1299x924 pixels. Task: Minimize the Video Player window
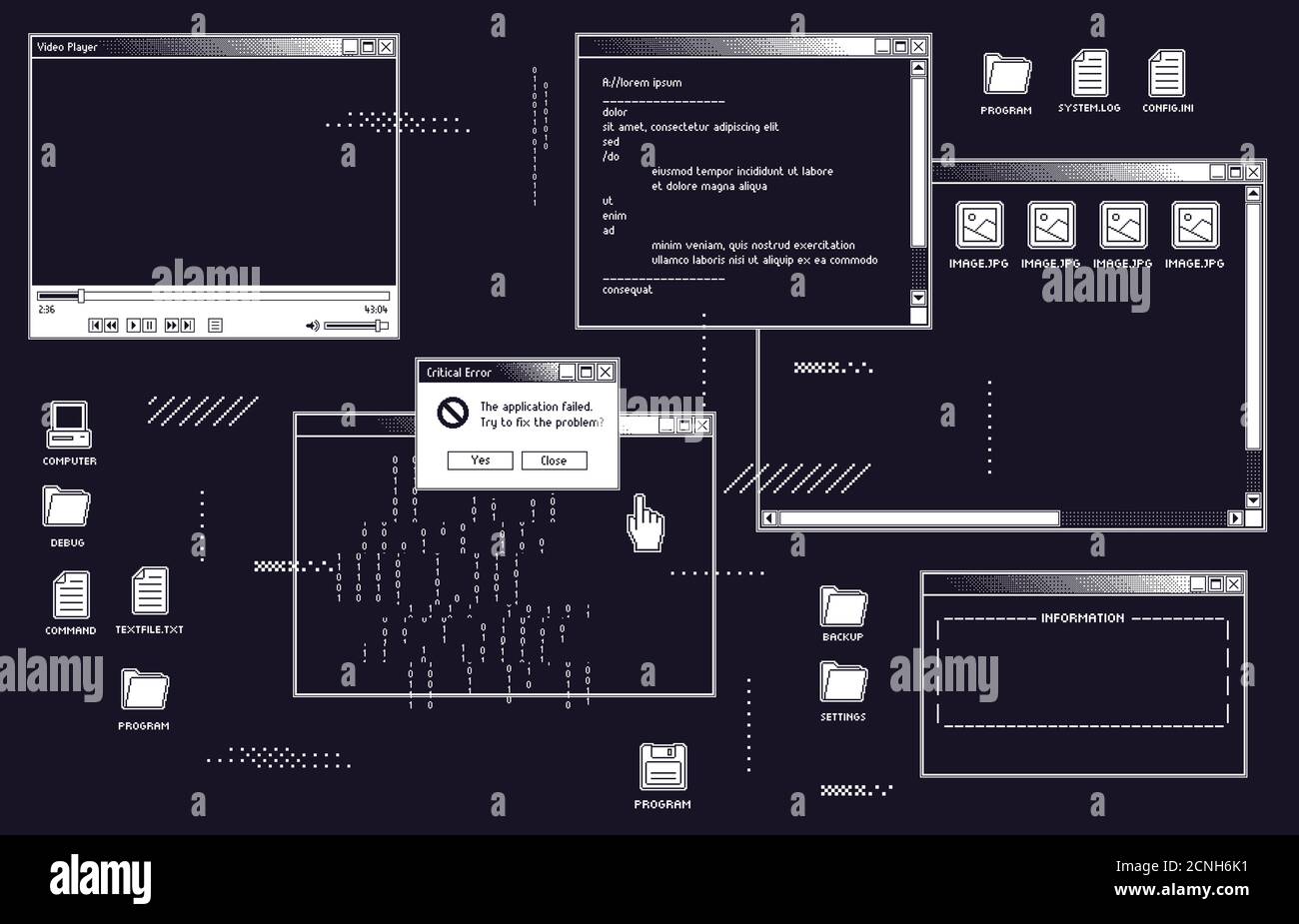pyautogui.click(x=350, y=47)
